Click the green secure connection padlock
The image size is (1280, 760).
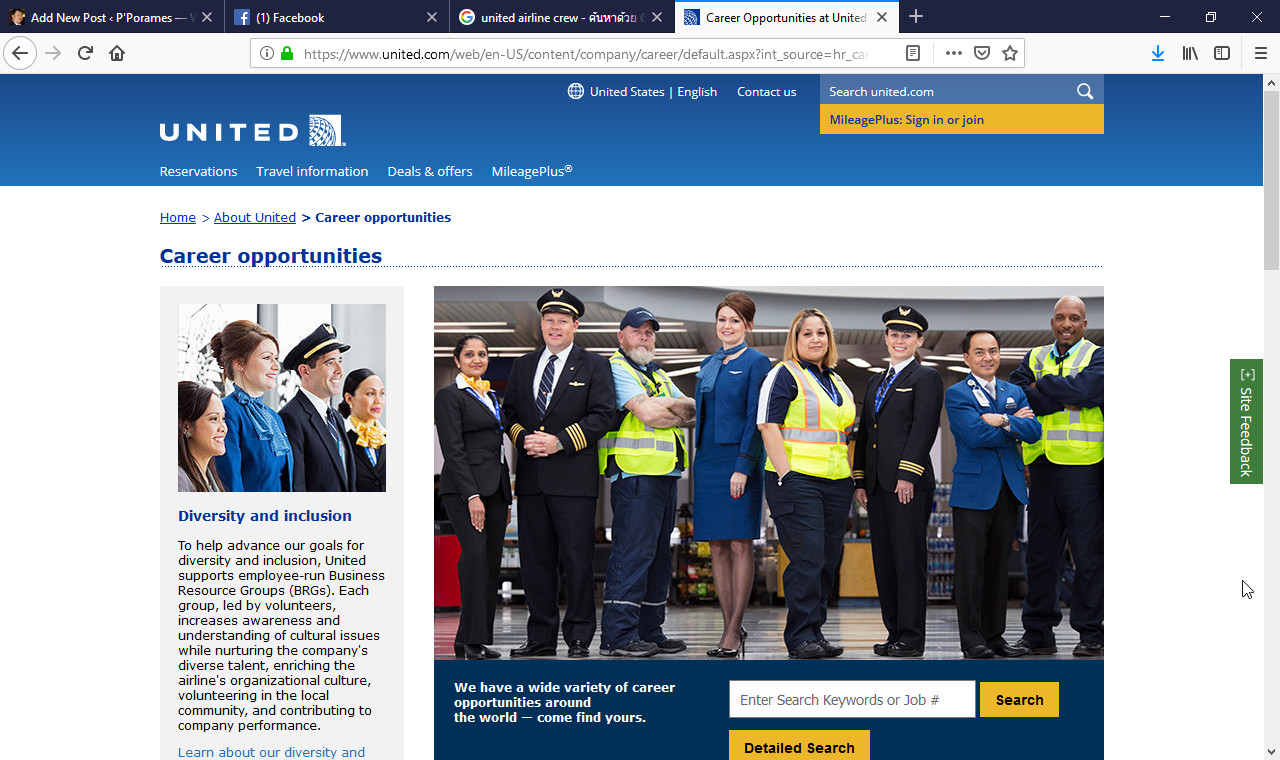pos(287,53)
